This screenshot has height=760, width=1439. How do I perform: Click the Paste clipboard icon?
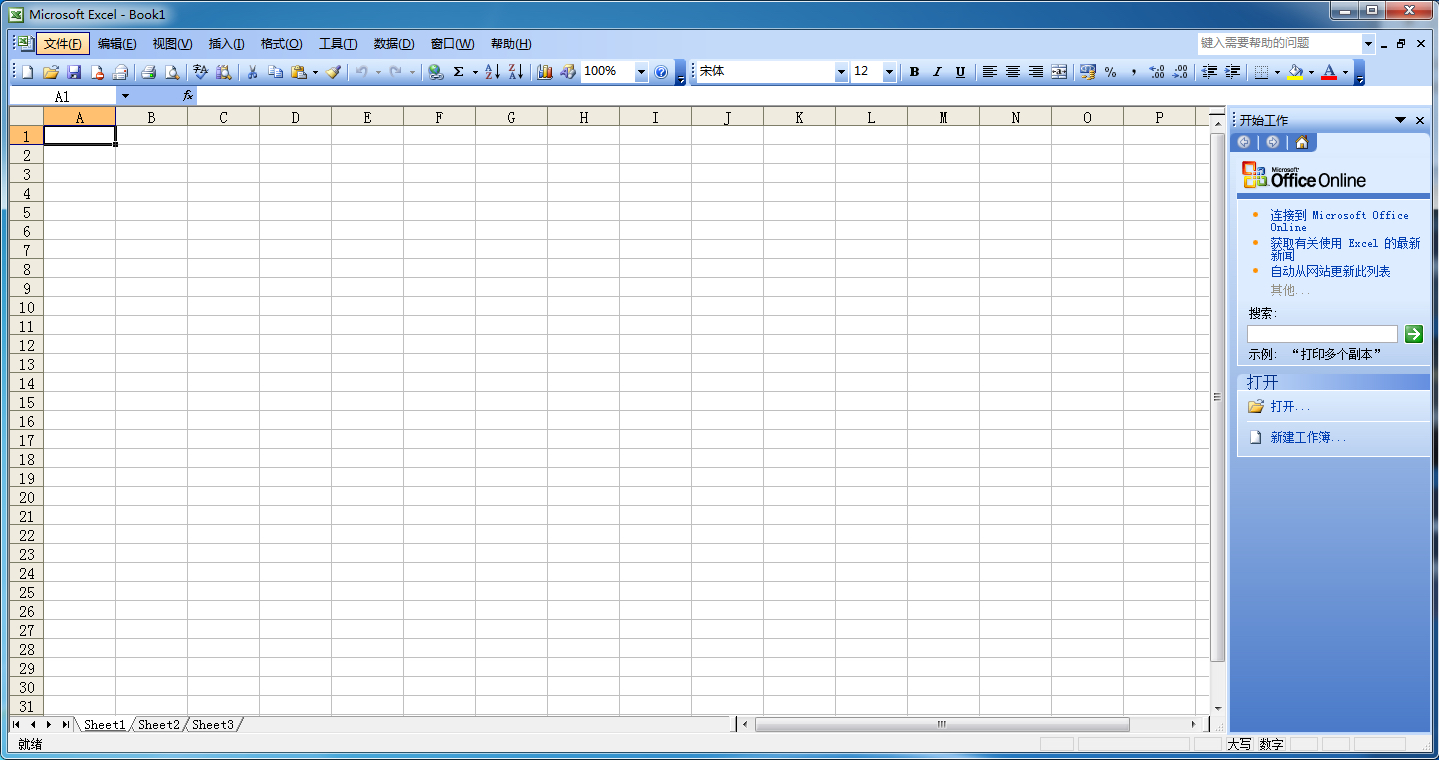click(x=298, y=72)
